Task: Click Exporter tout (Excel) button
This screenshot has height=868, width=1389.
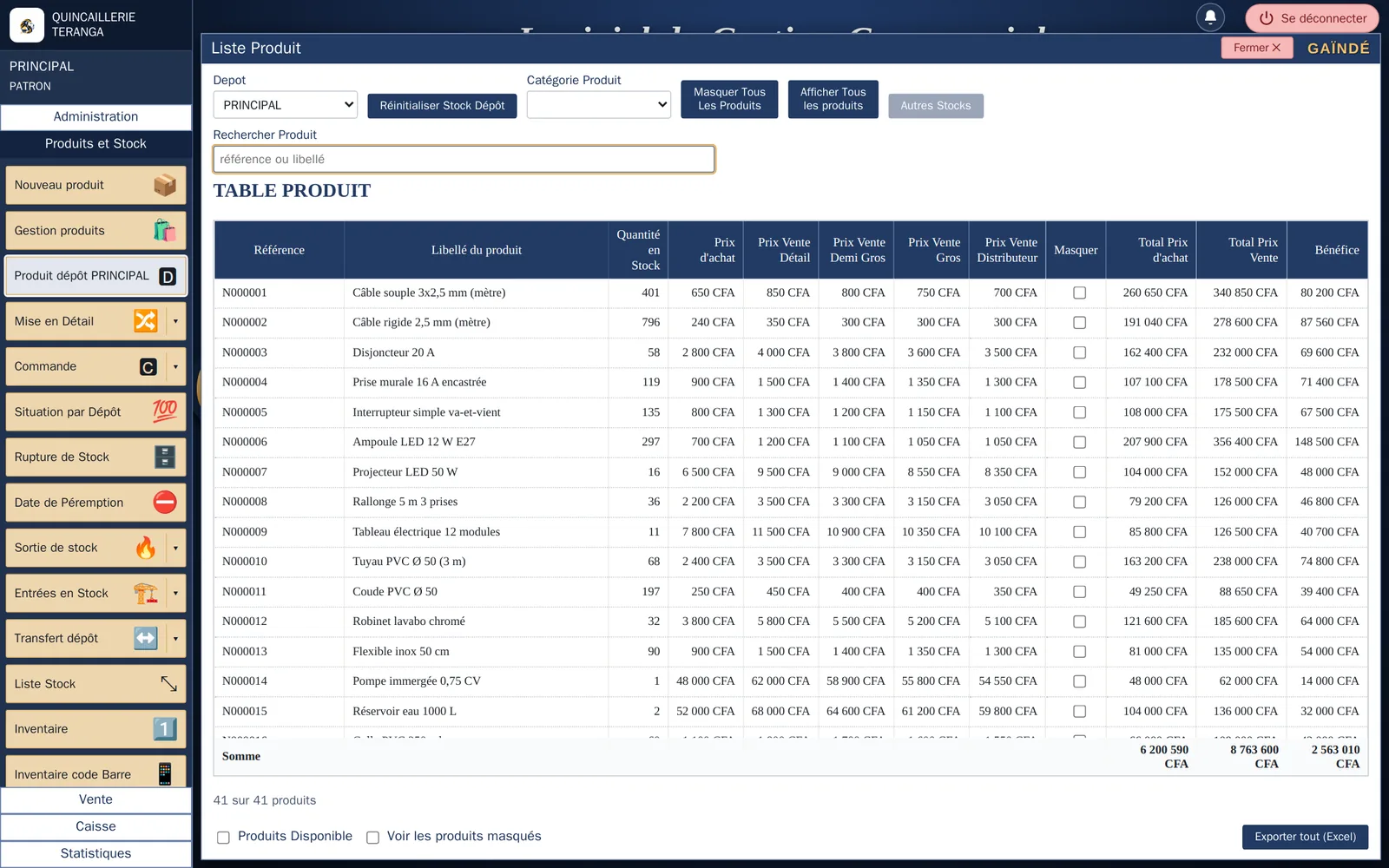Action: click(1305, 837)
